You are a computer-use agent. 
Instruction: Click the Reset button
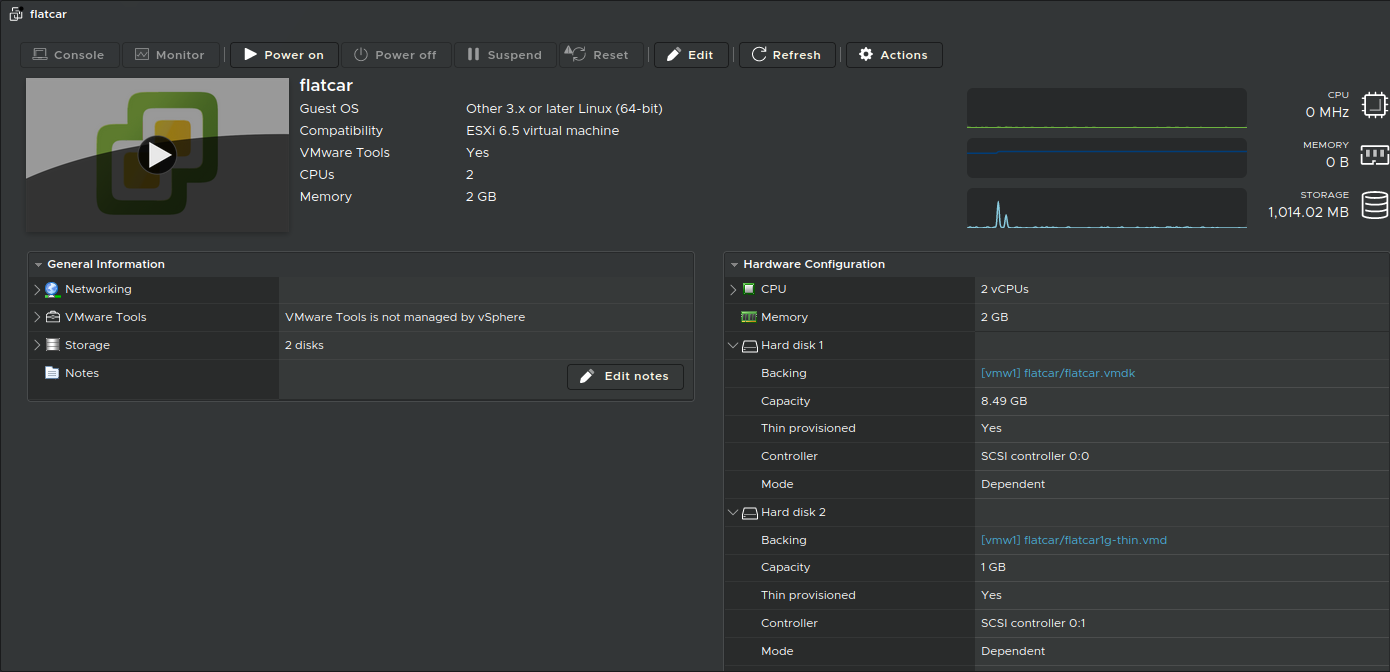[601, 55]
